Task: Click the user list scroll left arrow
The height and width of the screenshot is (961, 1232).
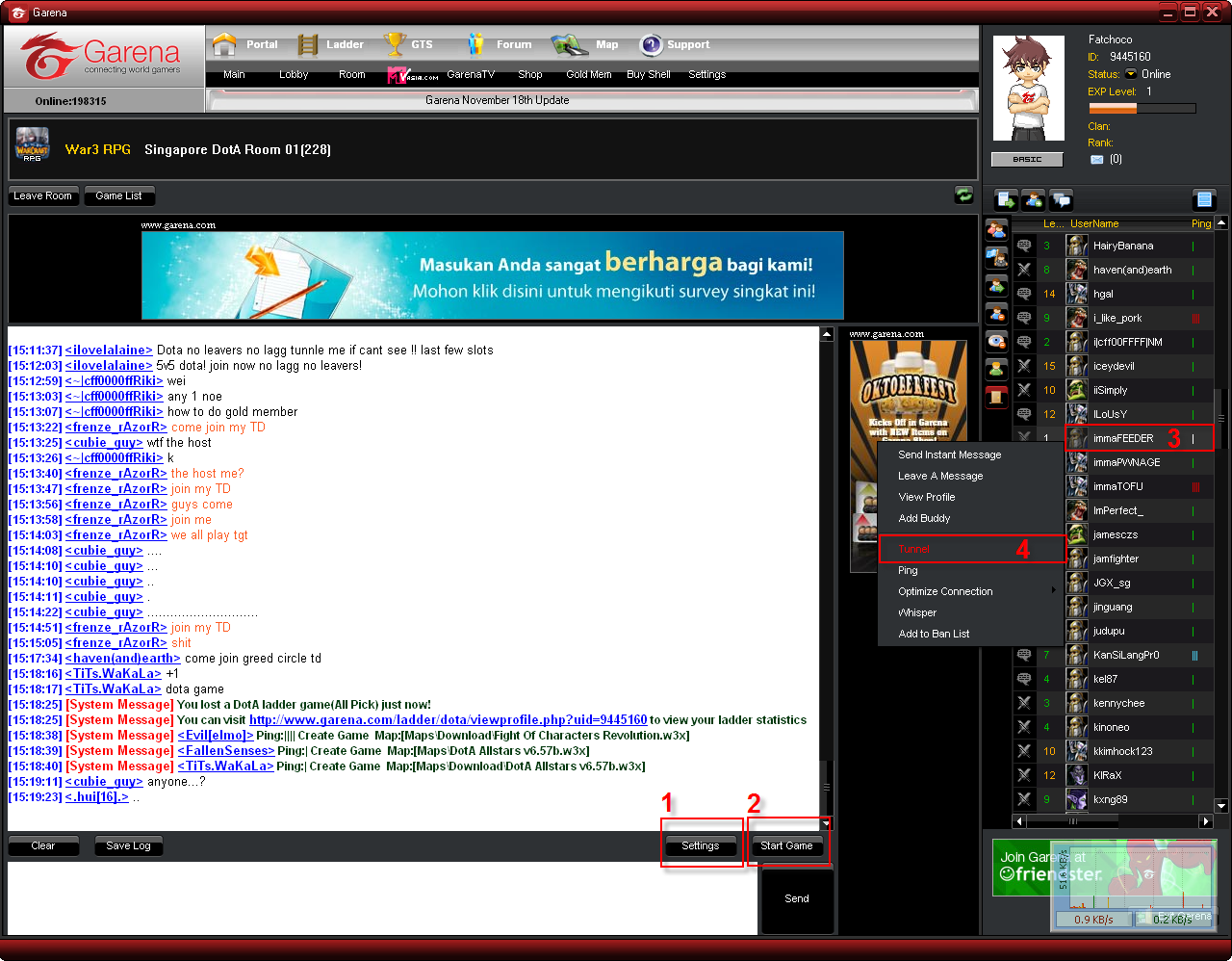Action: point(1019,821)
